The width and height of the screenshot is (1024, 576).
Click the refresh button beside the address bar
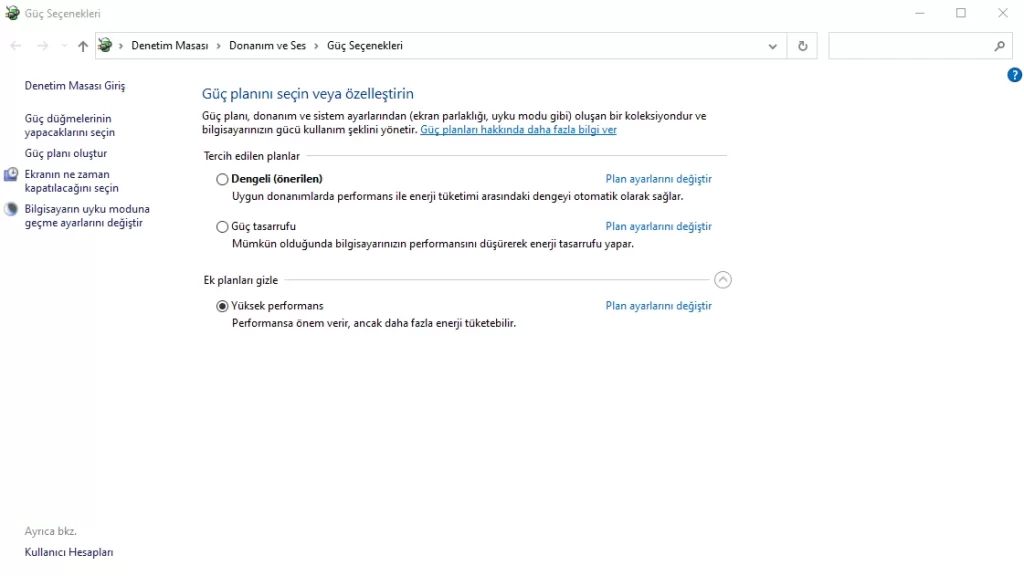tap(802, 46)
